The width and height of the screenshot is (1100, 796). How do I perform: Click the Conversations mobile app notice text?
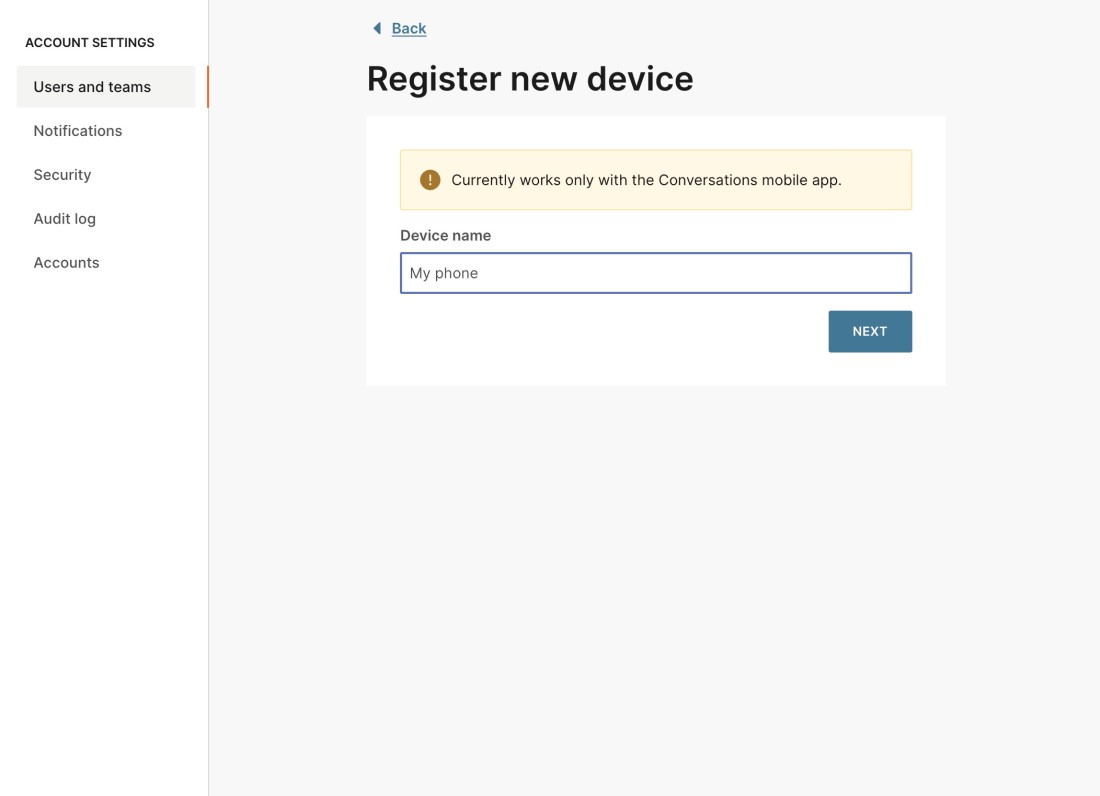pos(646,180)
